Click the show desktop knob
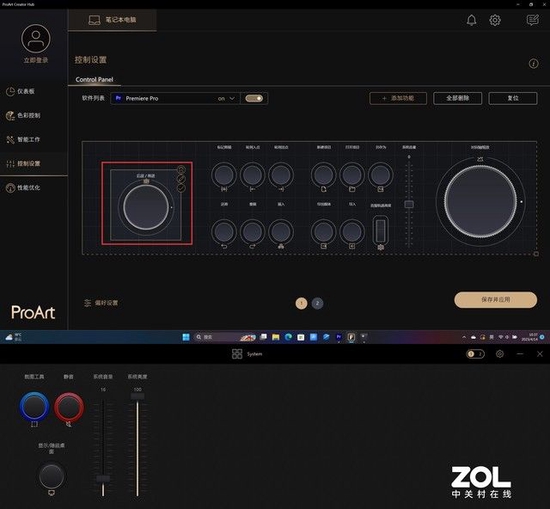 click(x=51, y=476)
